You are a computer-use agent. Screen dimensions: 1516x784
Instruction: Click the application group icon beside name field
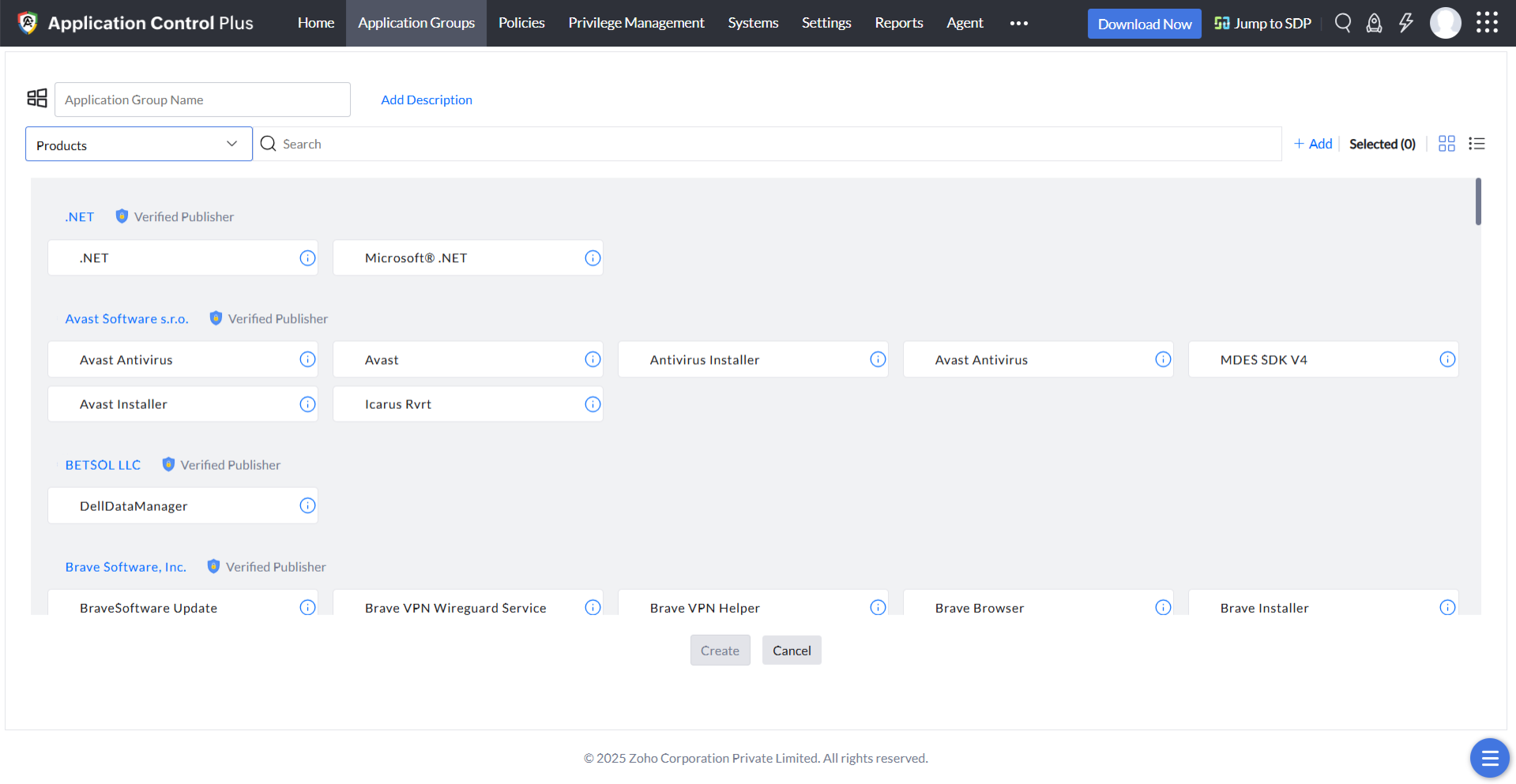pos(37,98)
